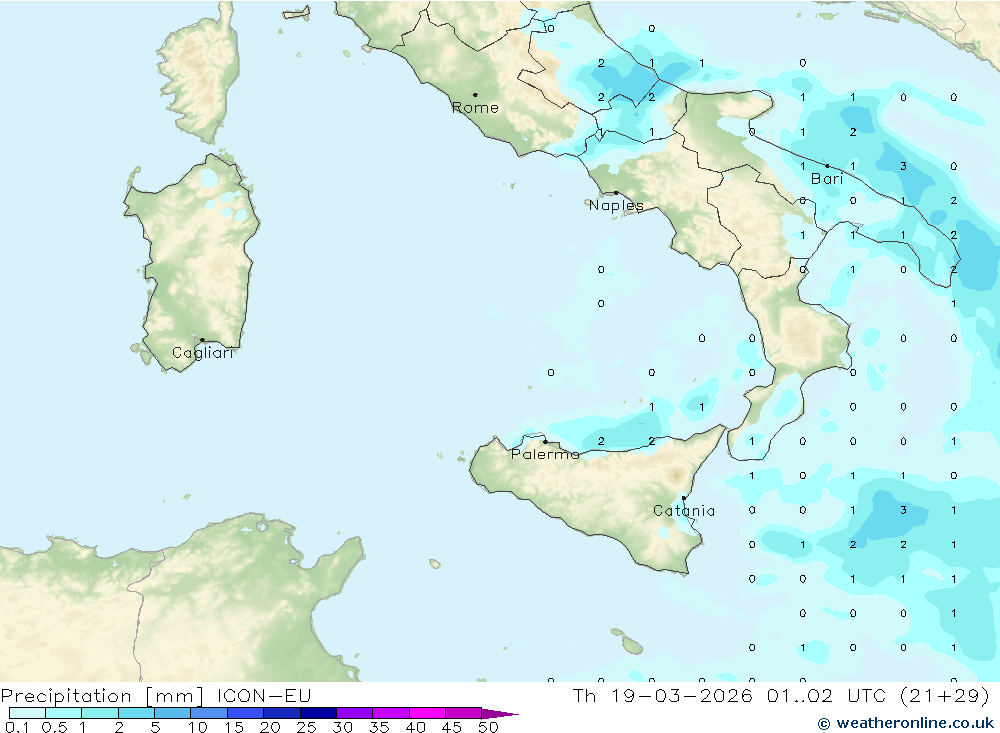Click the Catania city label
1000x733 pixels.
click(684, 511)
